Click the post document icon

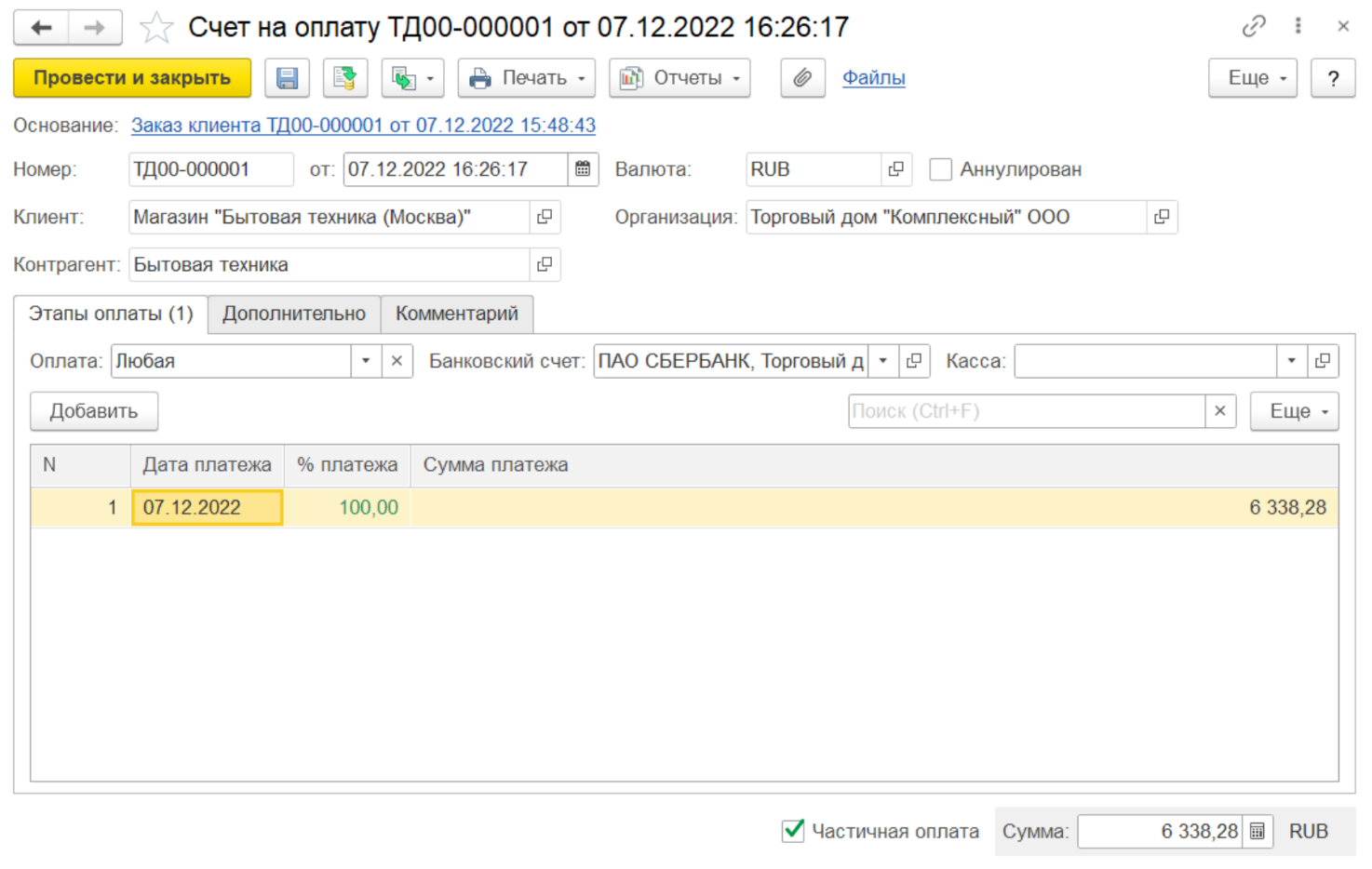[345, 78]
